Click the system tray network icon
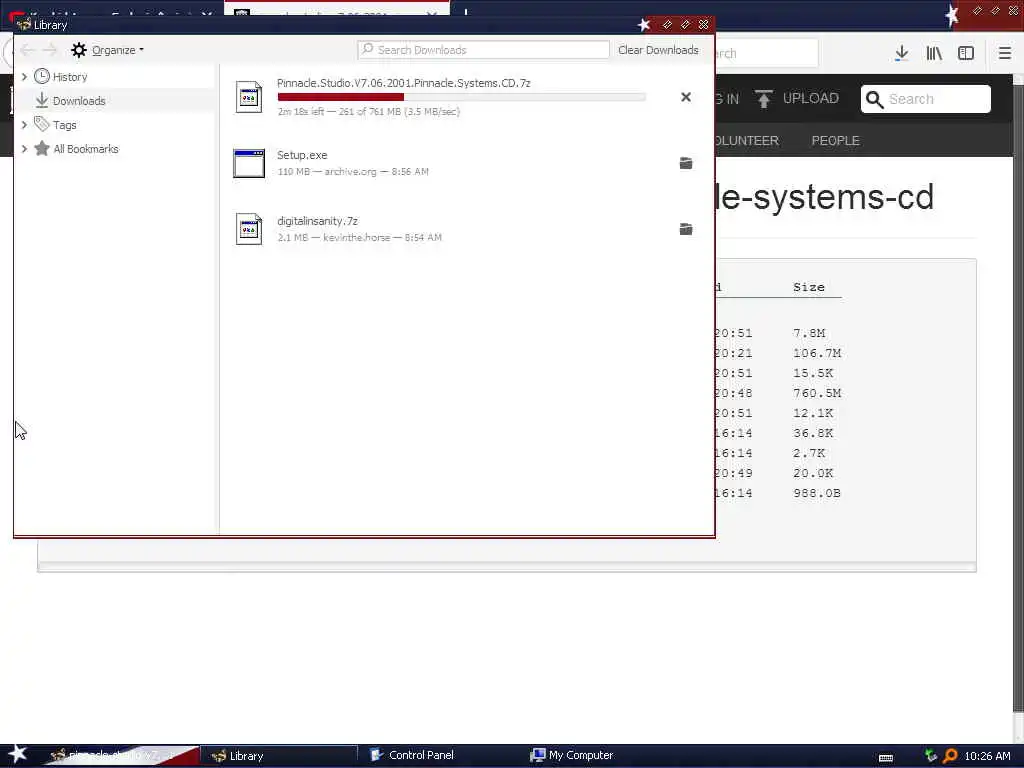The width and height of the screenshot is (1024, 768). pos(931,756)
